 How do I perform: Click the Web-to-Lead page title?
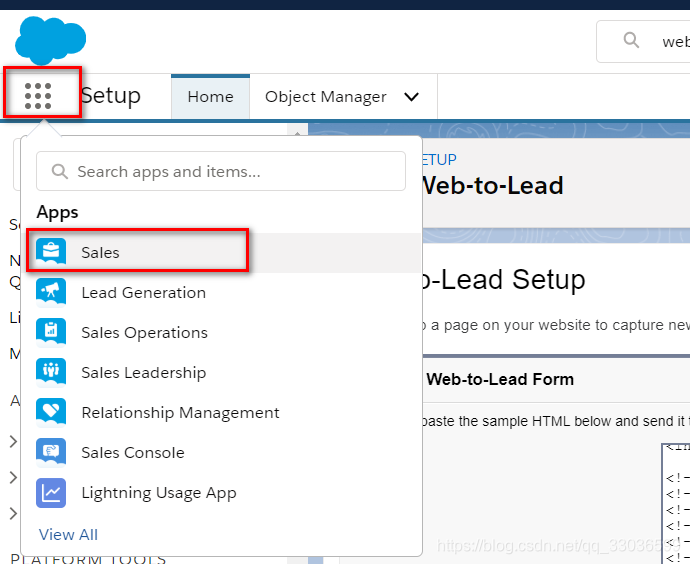pos(492,185)
